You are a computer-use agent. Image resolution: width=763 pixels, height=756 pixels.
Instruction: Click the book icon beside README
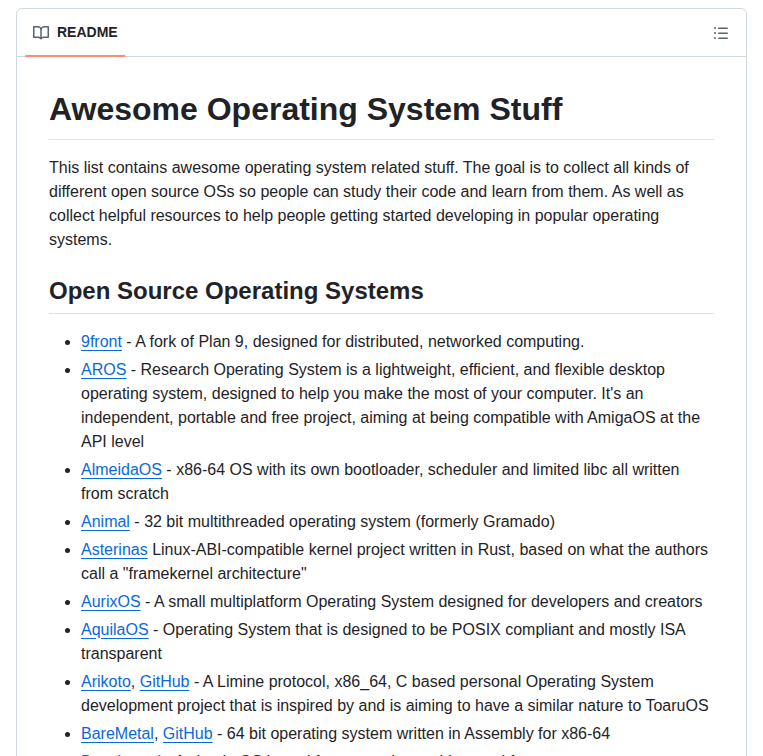pyautogui.click(x=41, y=33)
